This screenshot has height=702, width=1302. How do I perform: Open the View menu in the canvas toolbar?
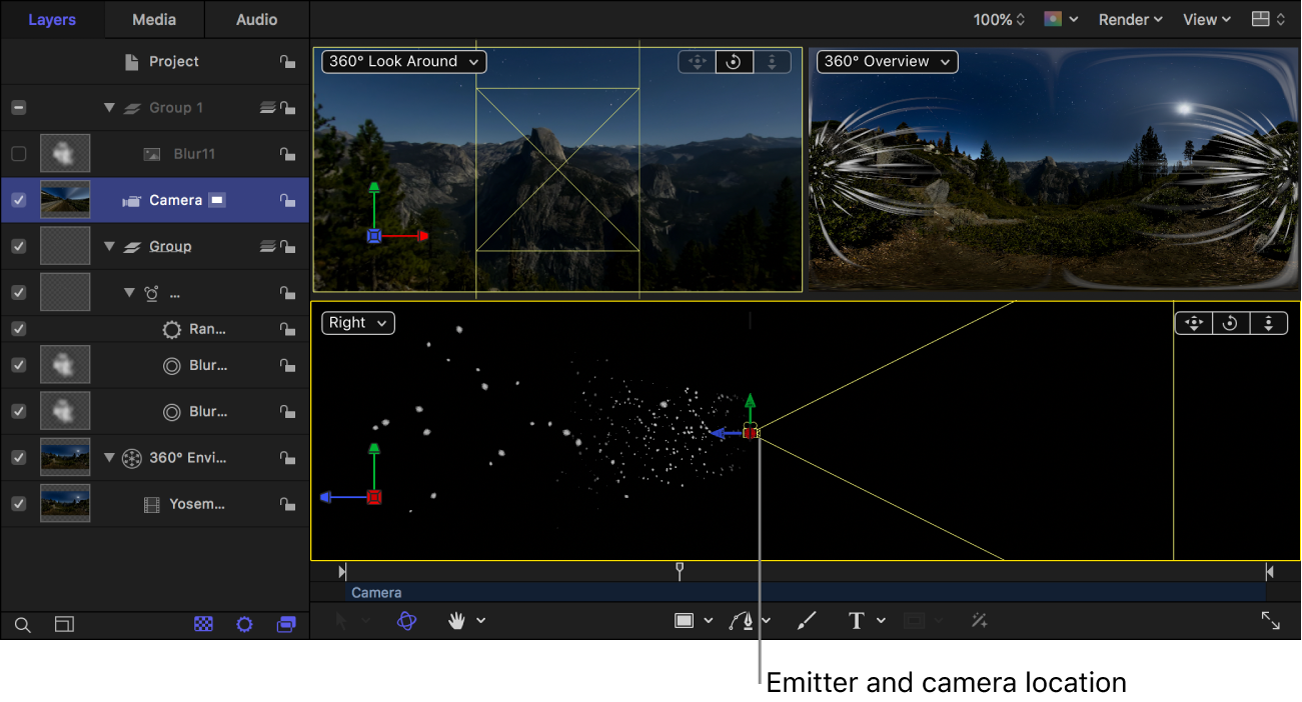[1205, 19]
